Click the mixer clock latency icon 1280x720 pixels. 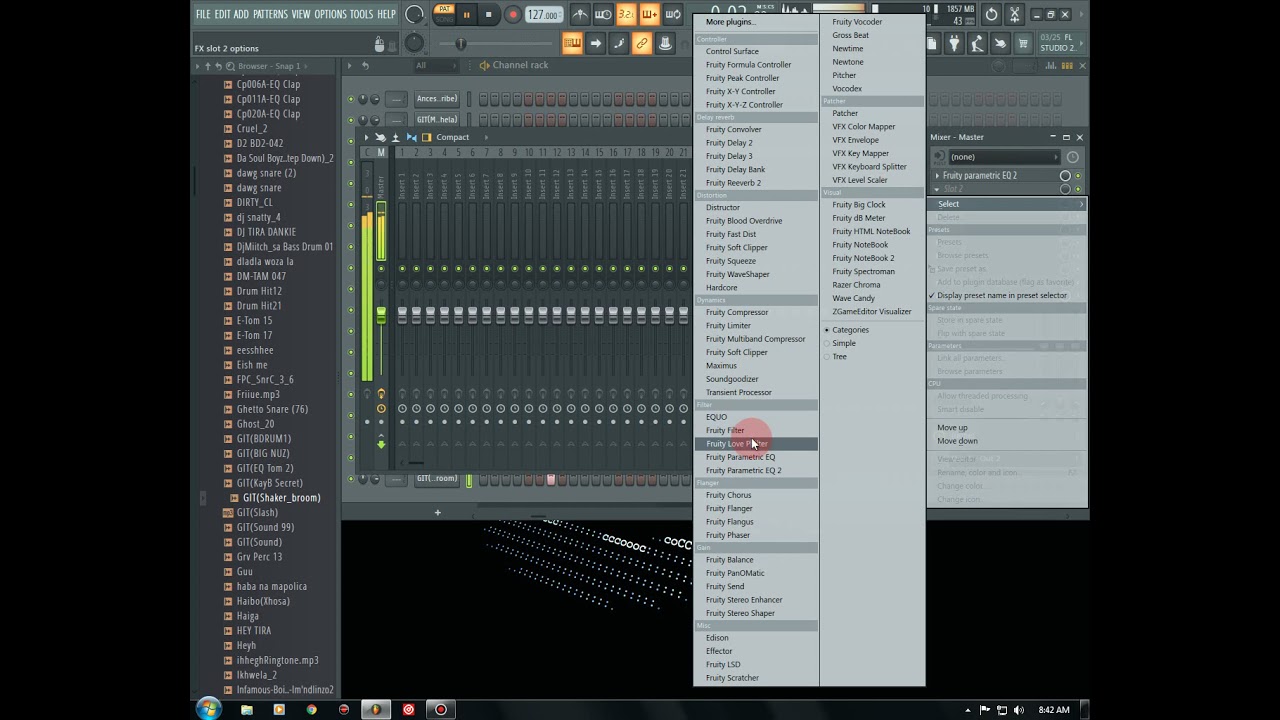pos(1072,157)
